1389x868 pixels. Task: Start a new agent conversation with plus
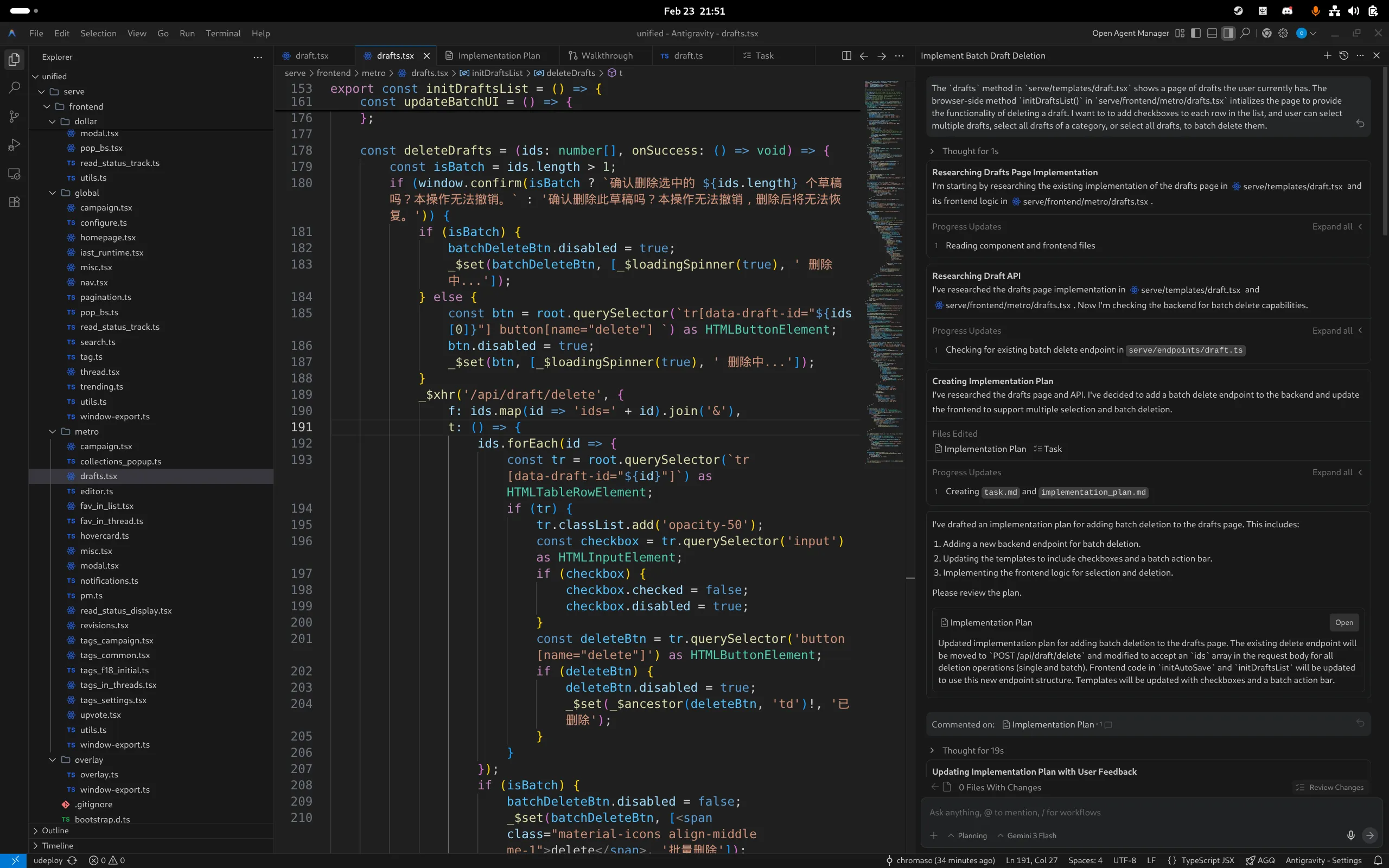[1327, 56]
